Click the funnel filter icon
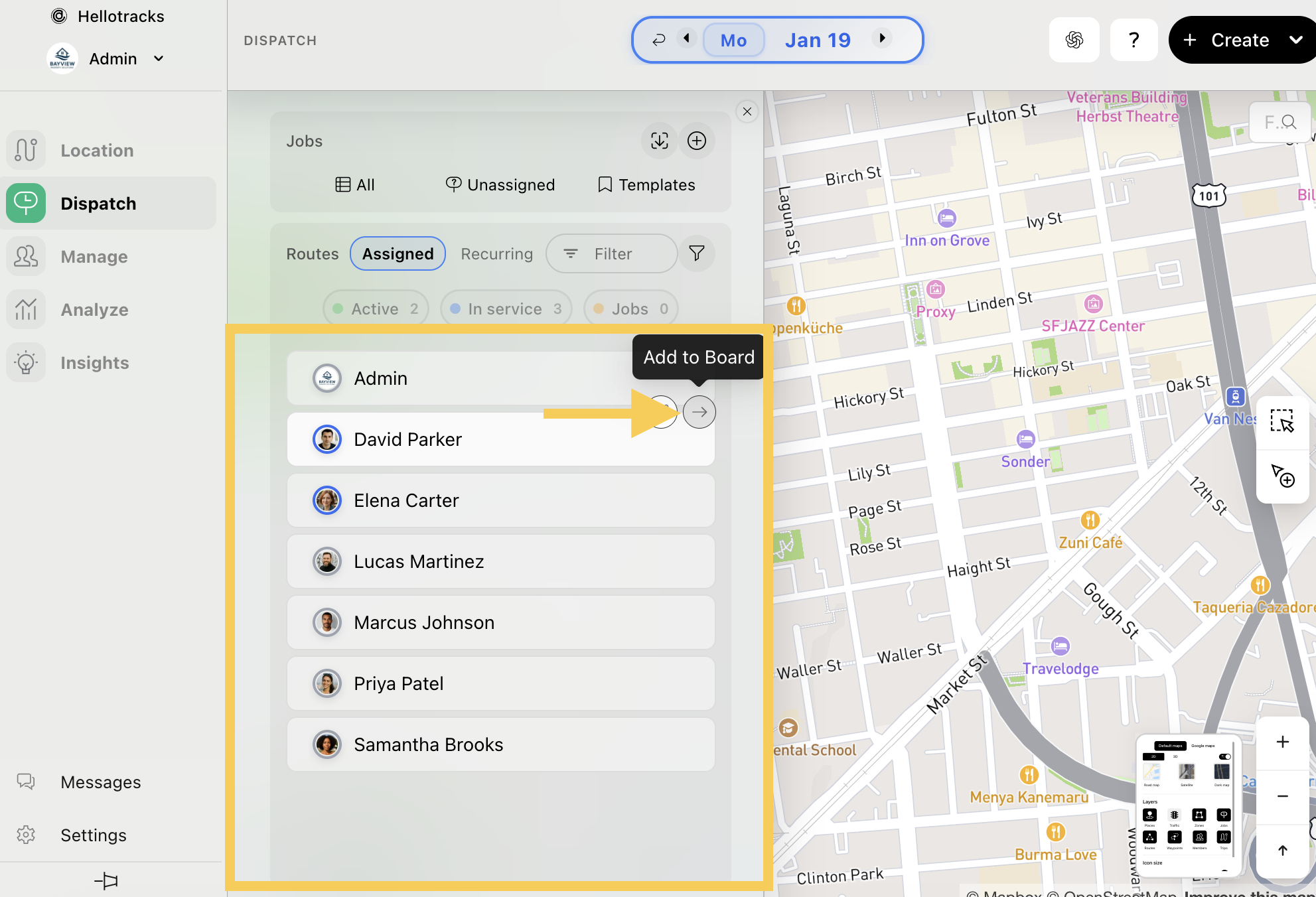1316x897 pixels. point(696,253)
